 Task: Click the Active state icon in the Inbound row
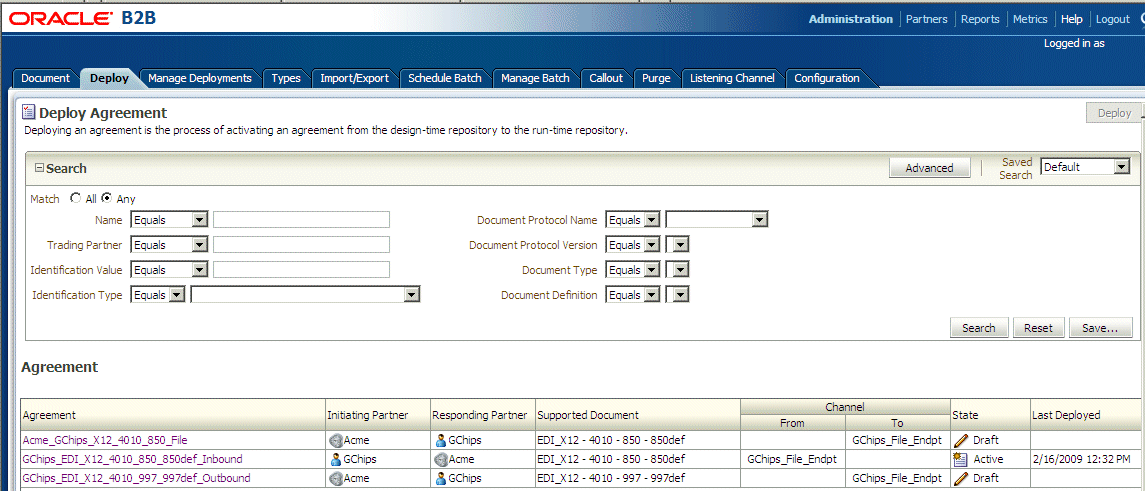coord(961,460)
